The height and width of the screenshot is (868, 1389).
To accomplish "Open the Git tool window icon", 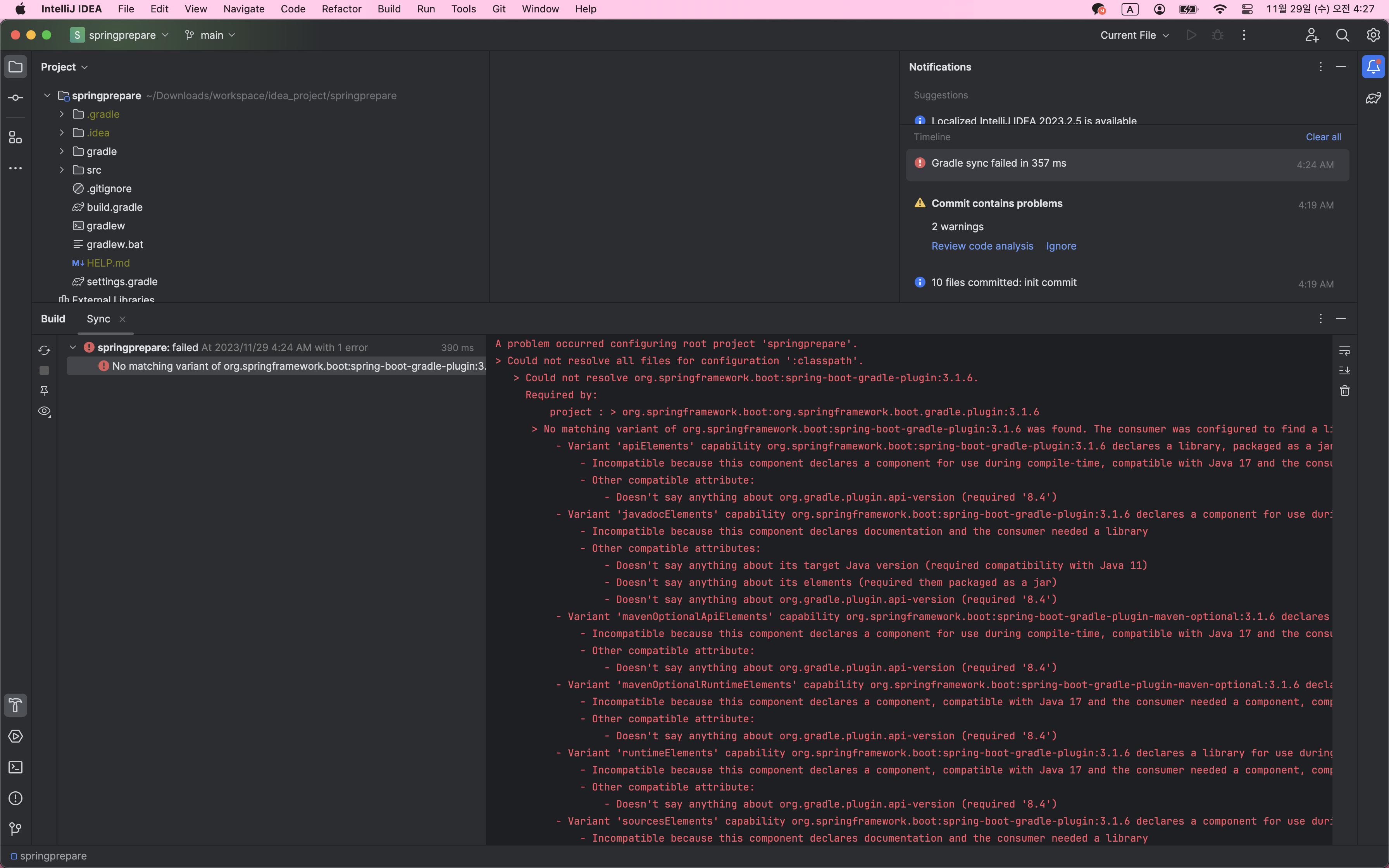I will tap(16, 829).
